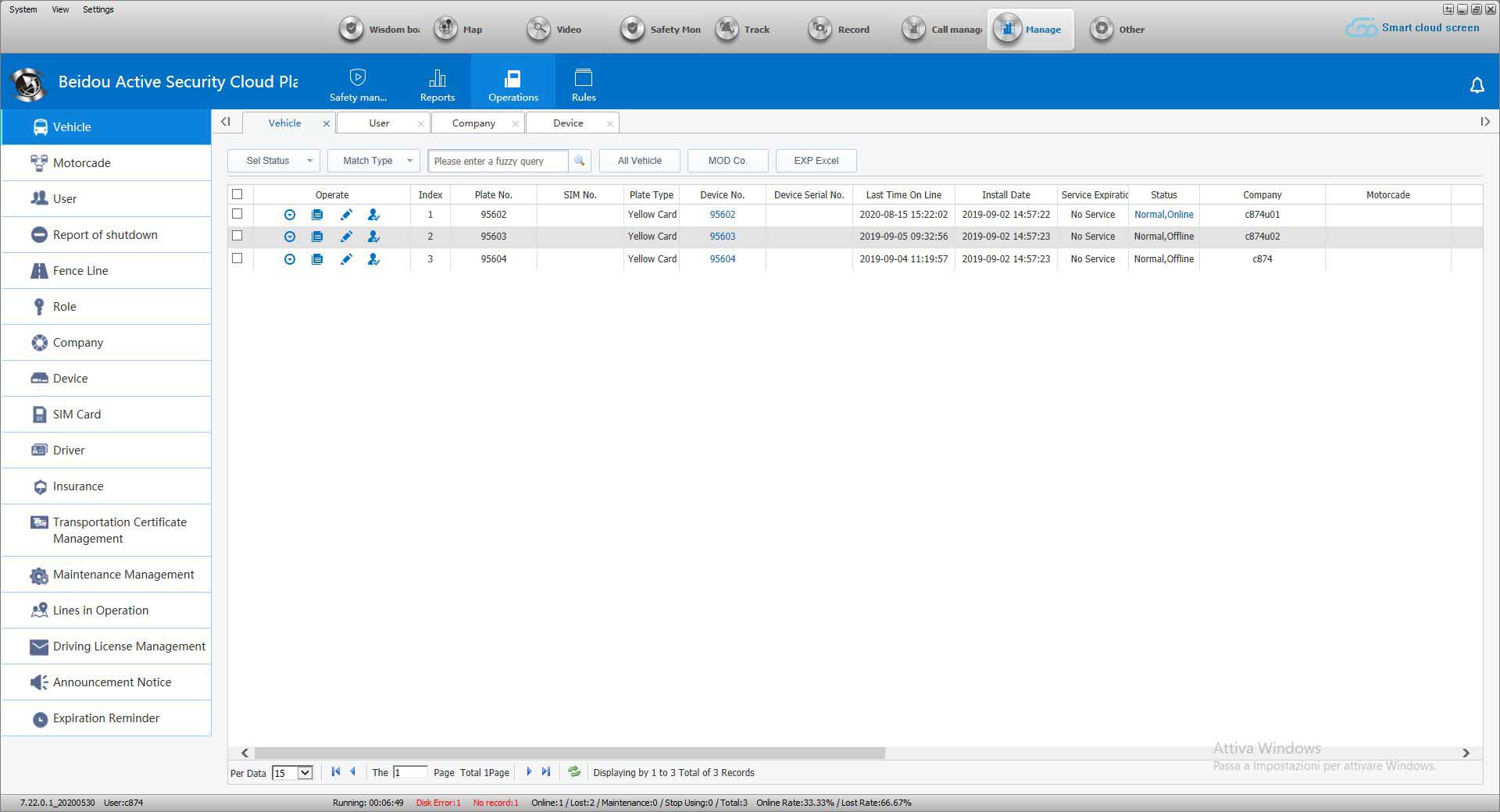Screen dimensions: 1500x812
Task: Tick the checkbox for plate 95602
Action: pos(237,214)
